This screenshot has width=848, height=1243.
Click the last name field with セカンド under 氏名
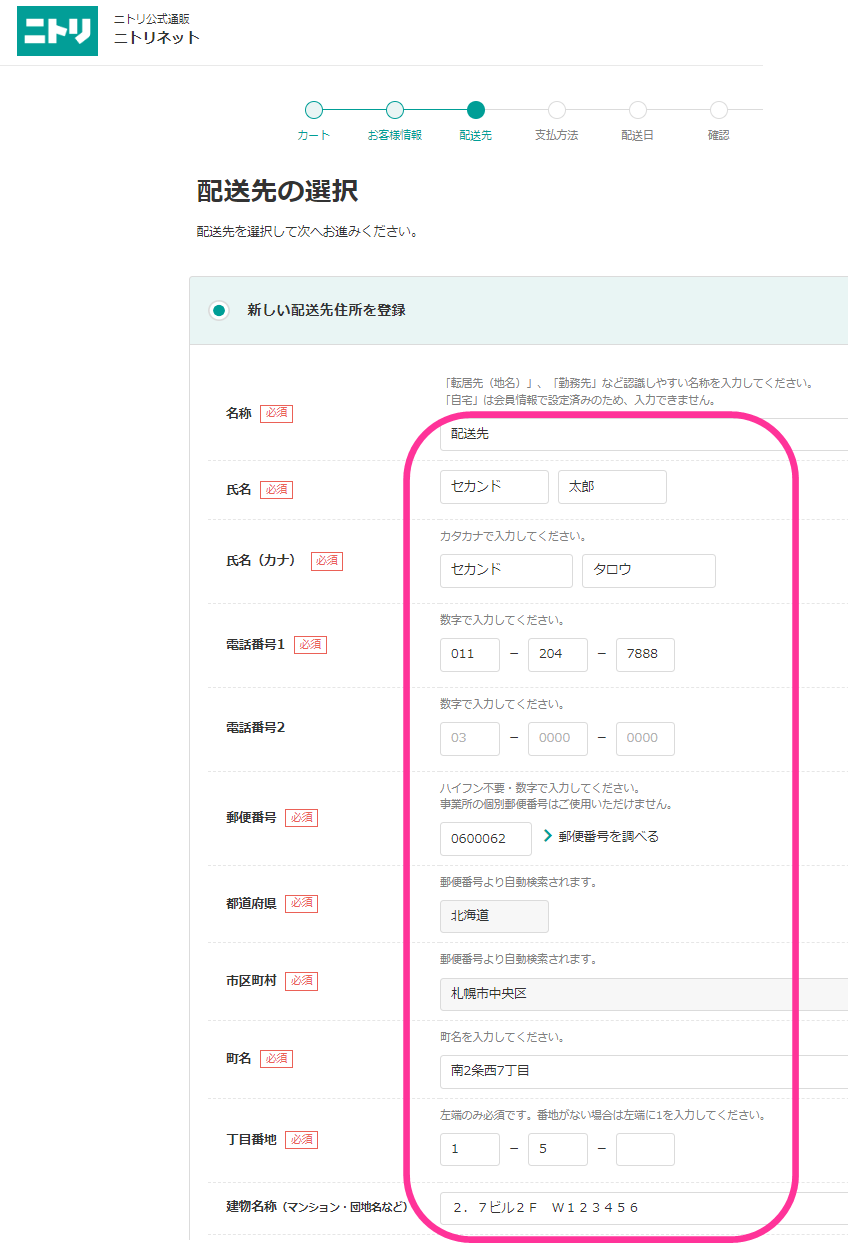click(x=494, y=487)
